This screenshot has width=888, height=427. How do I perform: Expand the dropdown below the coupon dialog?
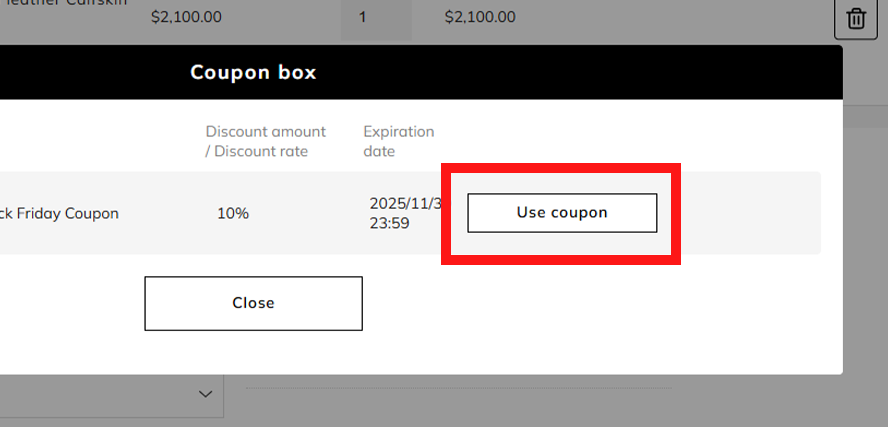pos(206,394)
